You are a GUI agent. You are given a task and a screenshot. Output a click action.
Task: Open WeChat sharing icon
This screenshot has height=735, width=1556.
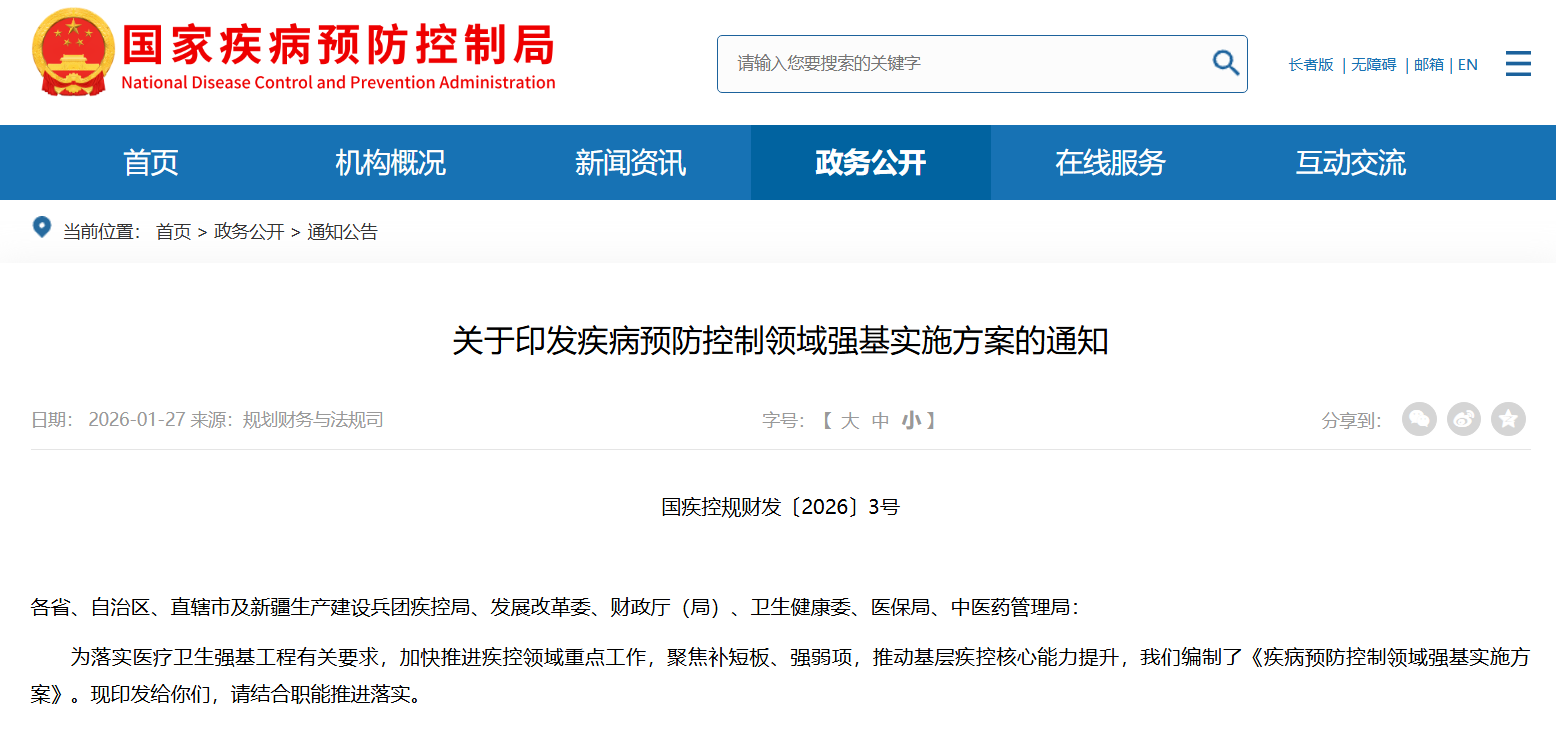1419,420
